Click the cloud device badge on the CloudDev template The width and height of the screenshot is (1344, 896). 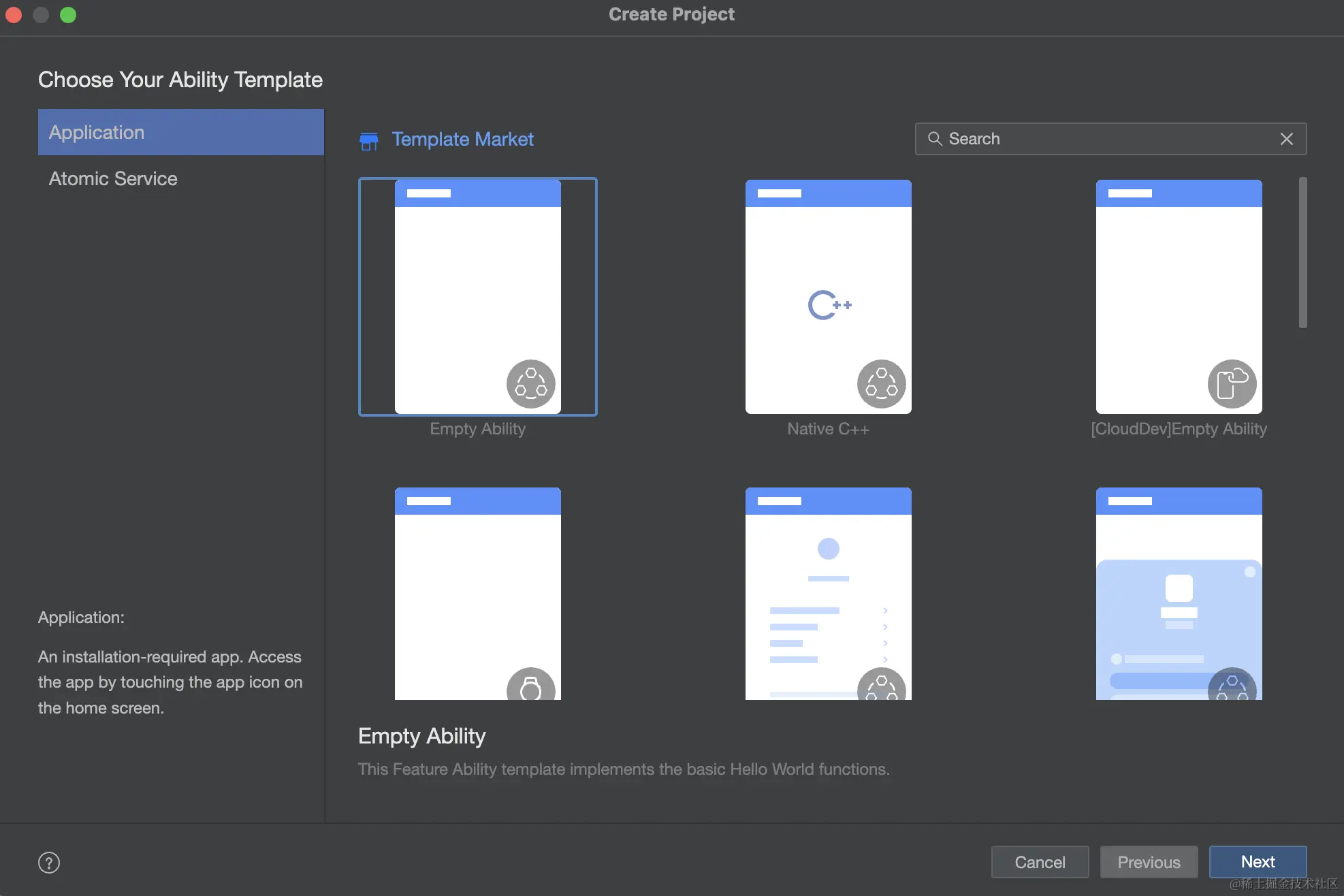point(1232,384)
